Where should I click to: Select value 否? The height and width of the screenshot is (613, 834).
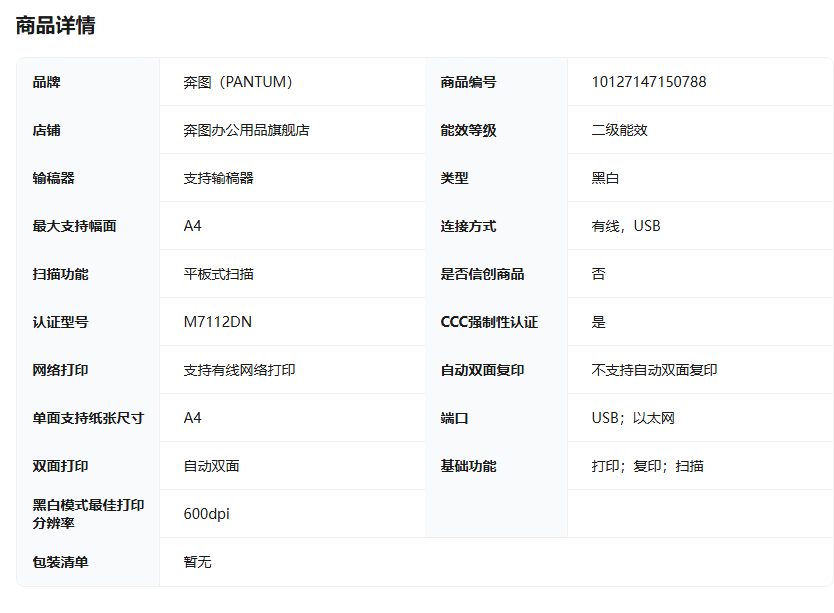(598, 274)
